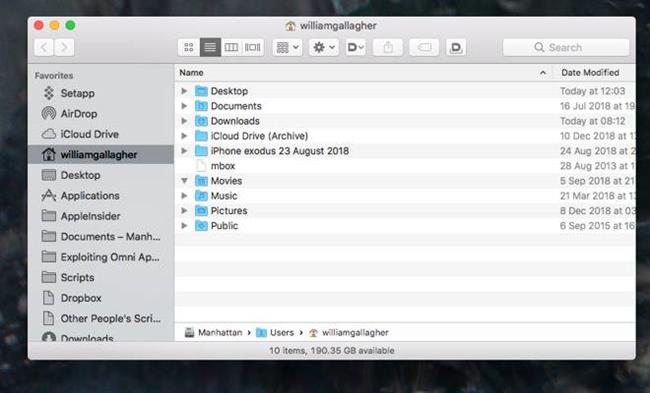Expand the Public folder triangle
This screenshot has height=393, width=650.
184,226
